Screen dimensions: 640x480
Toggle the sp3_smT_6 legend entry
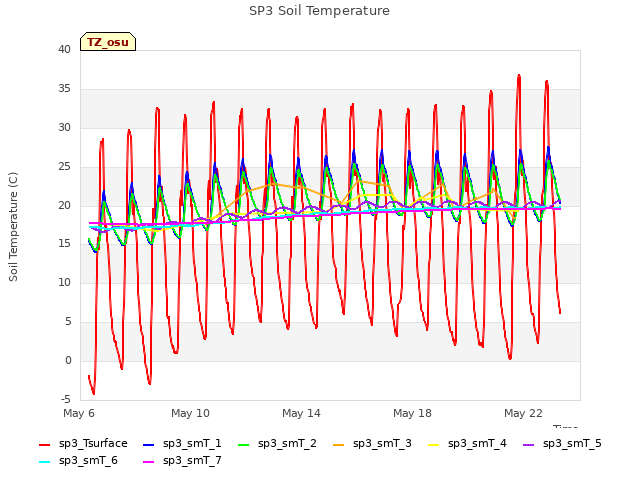(78, 461)
